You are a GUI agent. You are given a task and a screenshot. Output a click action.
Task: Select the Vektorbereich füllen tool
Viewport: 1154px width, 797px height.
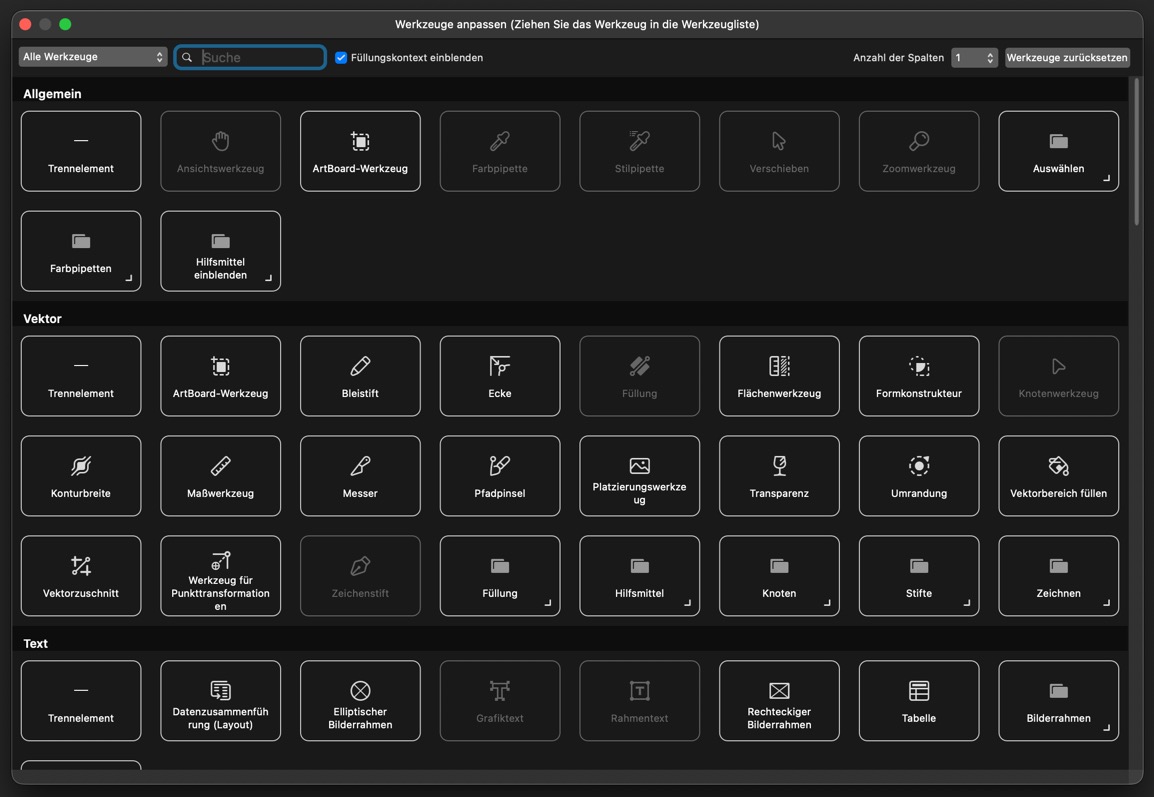coord(1058,476)
